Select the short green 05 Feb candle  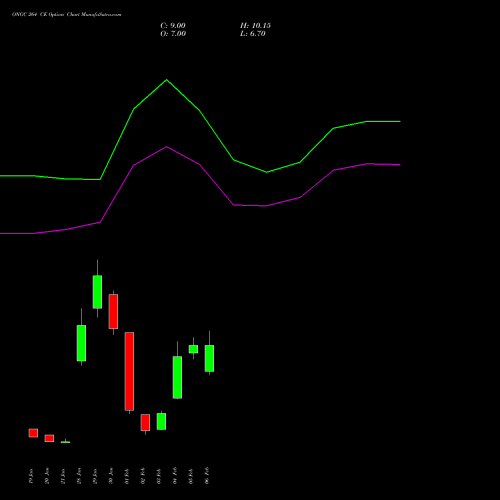(193, 349)
